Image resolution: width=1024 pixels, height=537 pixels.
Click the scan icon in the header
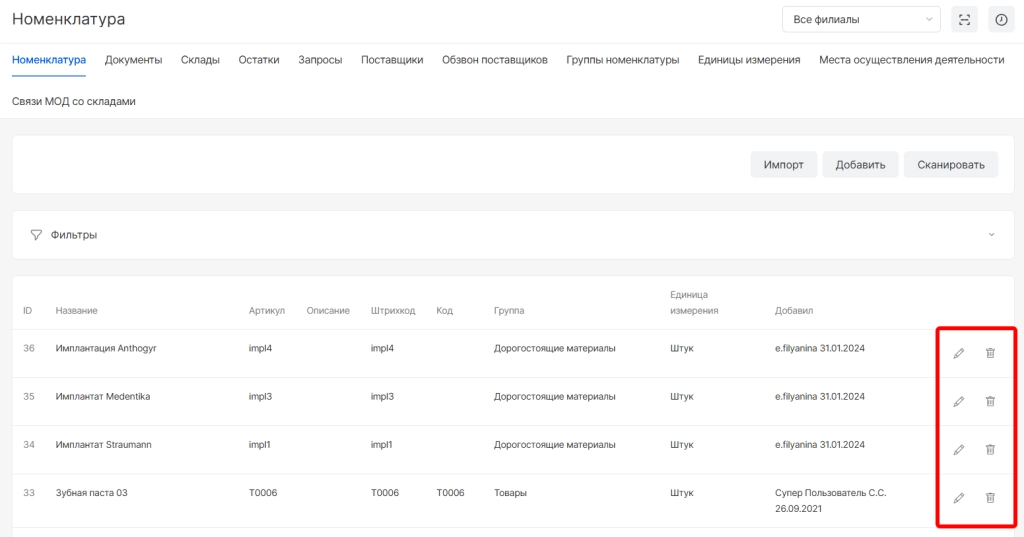click(964, 20)
